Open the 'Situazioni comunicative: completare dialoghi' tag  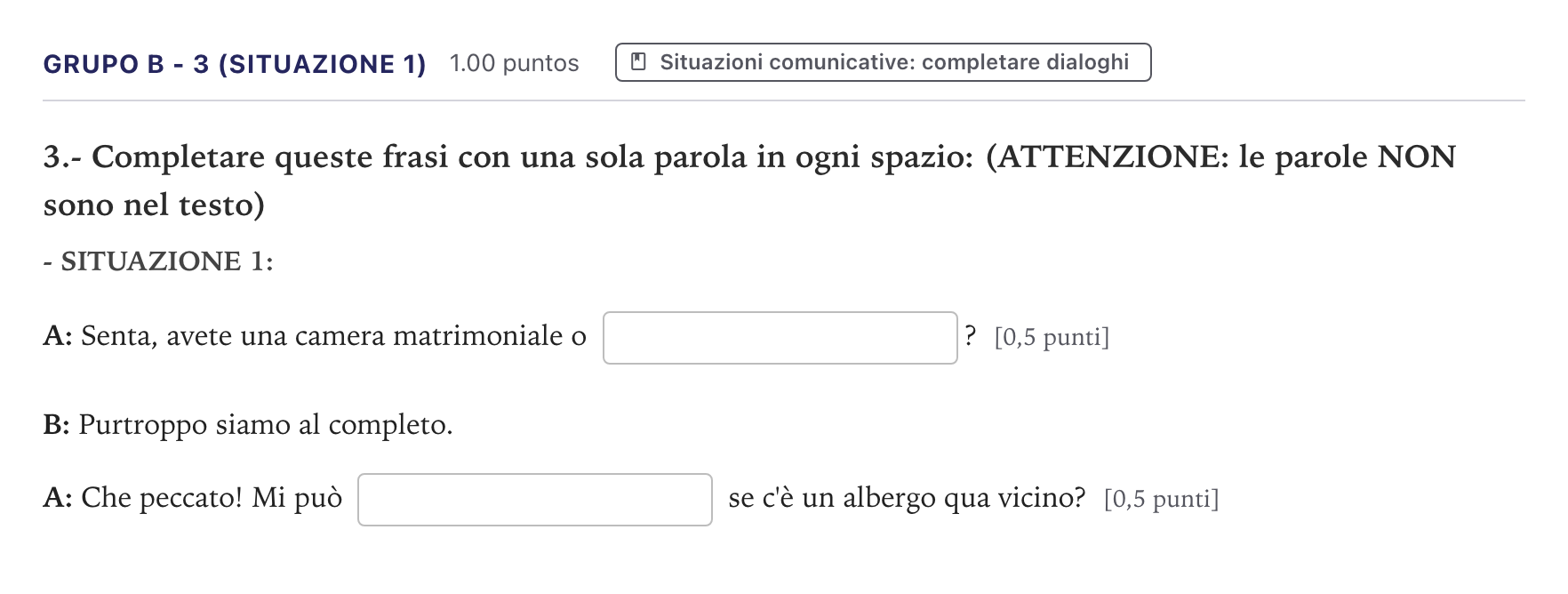(x=883, y=62)
